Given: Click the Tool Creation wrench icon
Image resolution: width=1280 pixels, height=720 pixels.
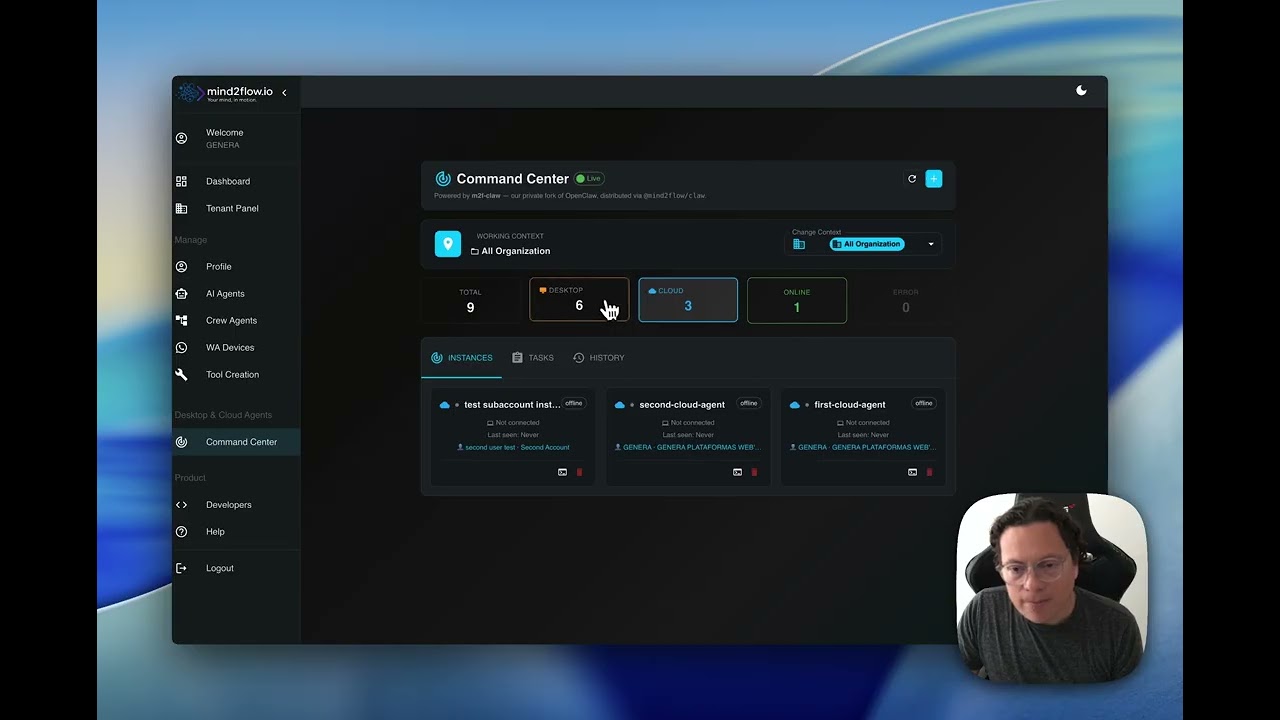Looking at the screenshot, I should [181, 374].
